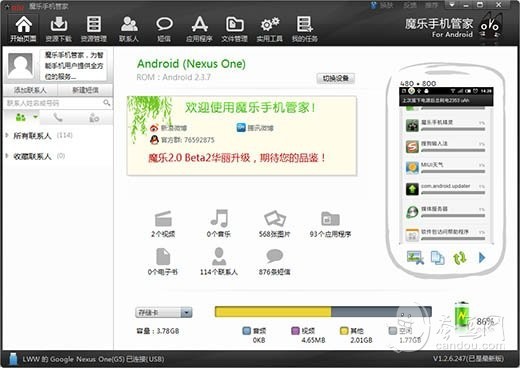Open the 联系人 contacts section in toolbar
This screenshot has height=368, width=520.
click(129, 29)
